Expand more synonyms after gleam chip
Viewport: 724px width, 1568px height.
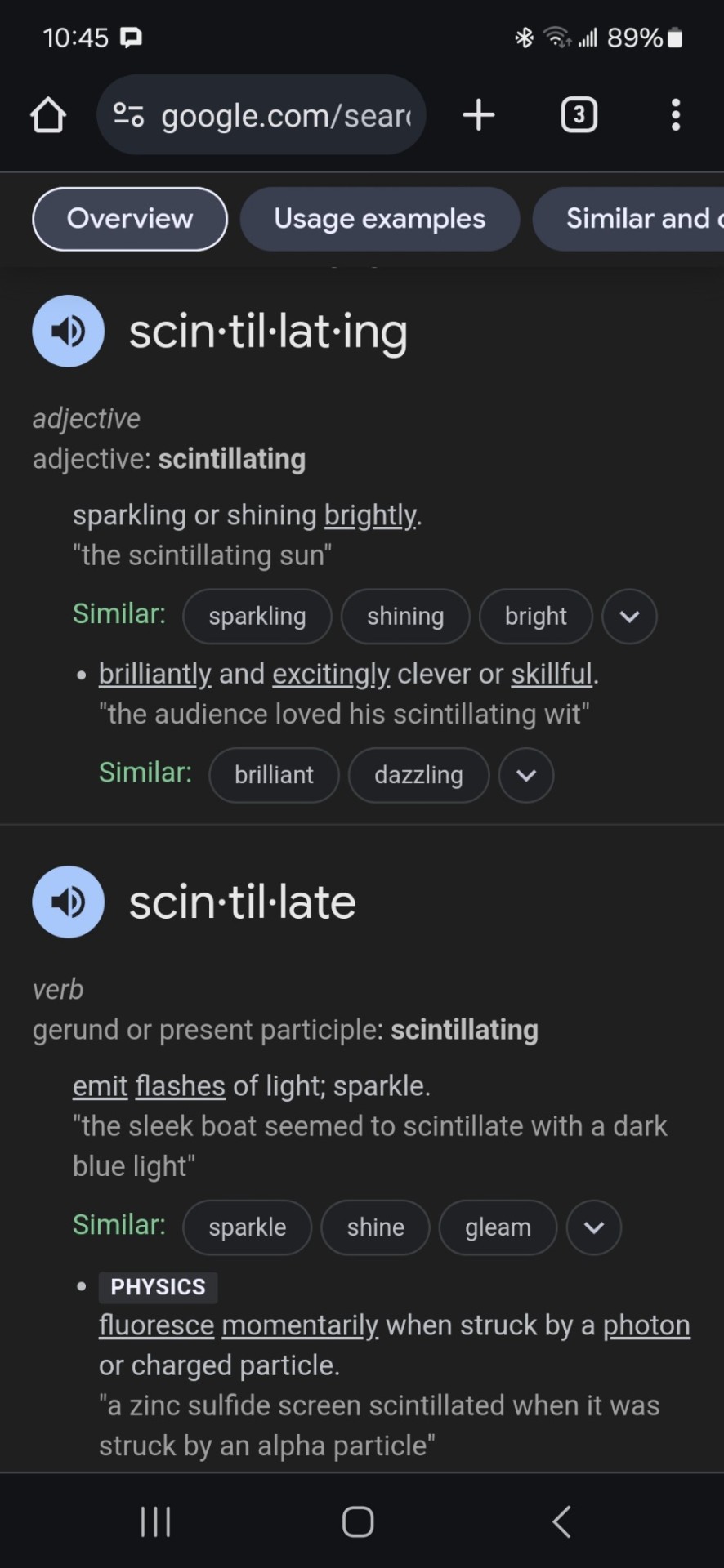coord(594,1227)
